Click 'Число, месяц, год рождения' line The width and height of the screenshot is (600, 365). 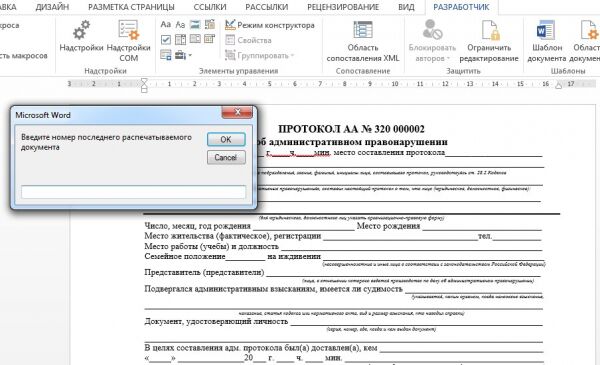click(197, 226)
